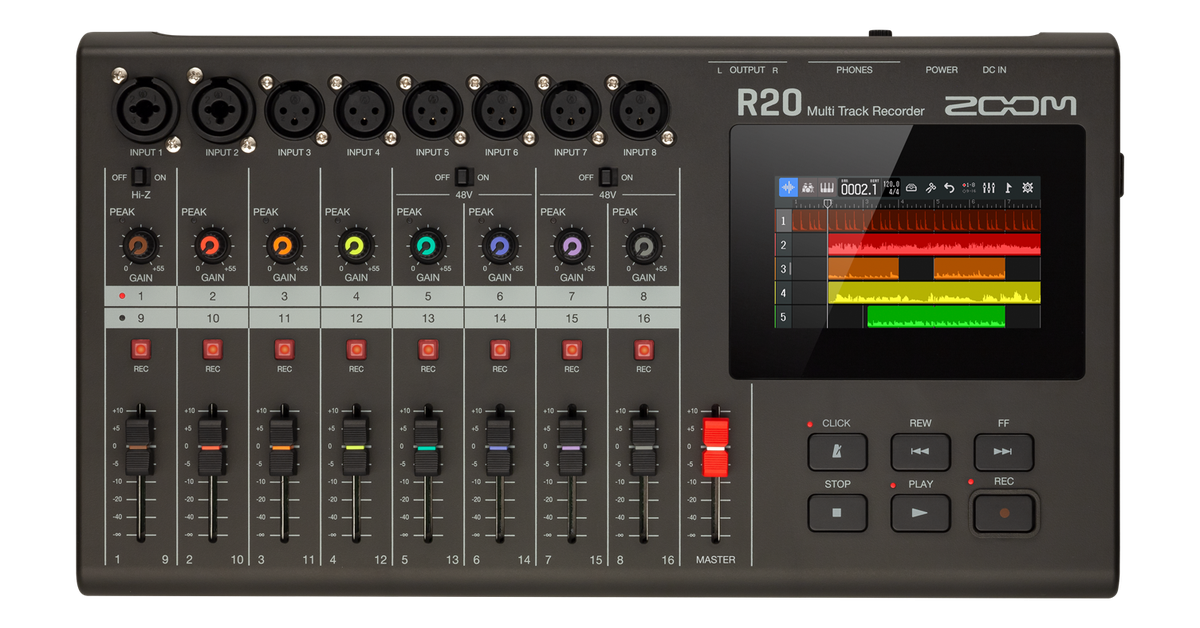Image resolution: width=1200 pixels, height=628 pixels.
Task: Tap the red audio region on track 2
Action: click(934, 245)
